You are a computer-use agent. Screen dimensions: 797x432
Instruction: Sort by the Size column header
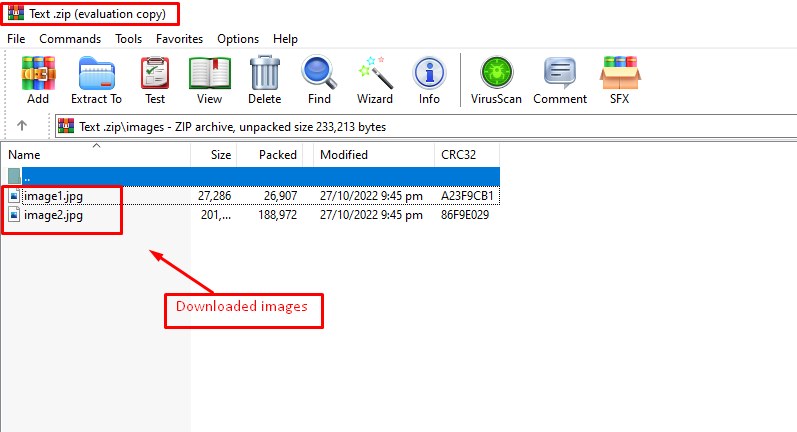(x=214, y=155)
